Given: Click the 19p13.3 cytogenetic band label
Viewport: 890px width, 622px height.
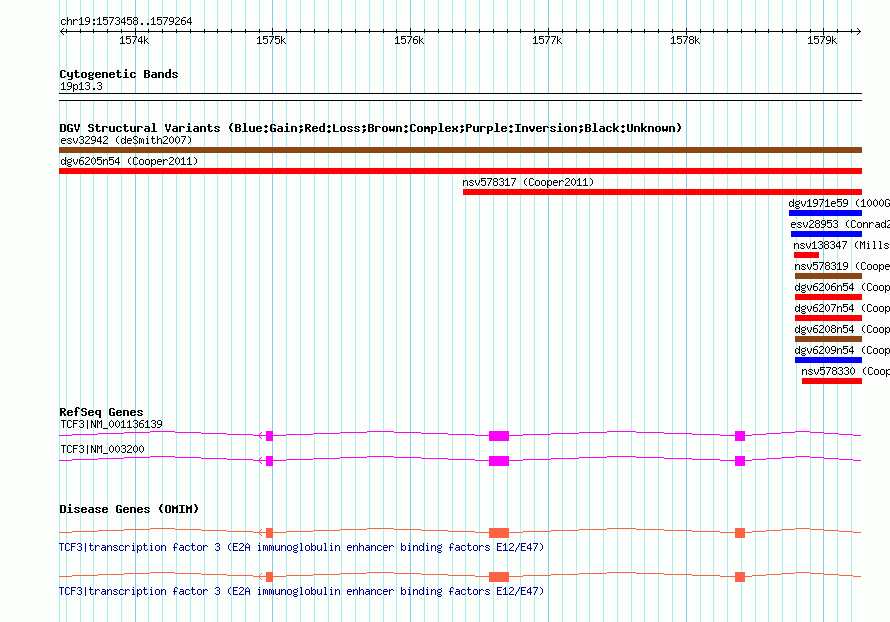Looking at the screenshot, I should coord(81,86).
